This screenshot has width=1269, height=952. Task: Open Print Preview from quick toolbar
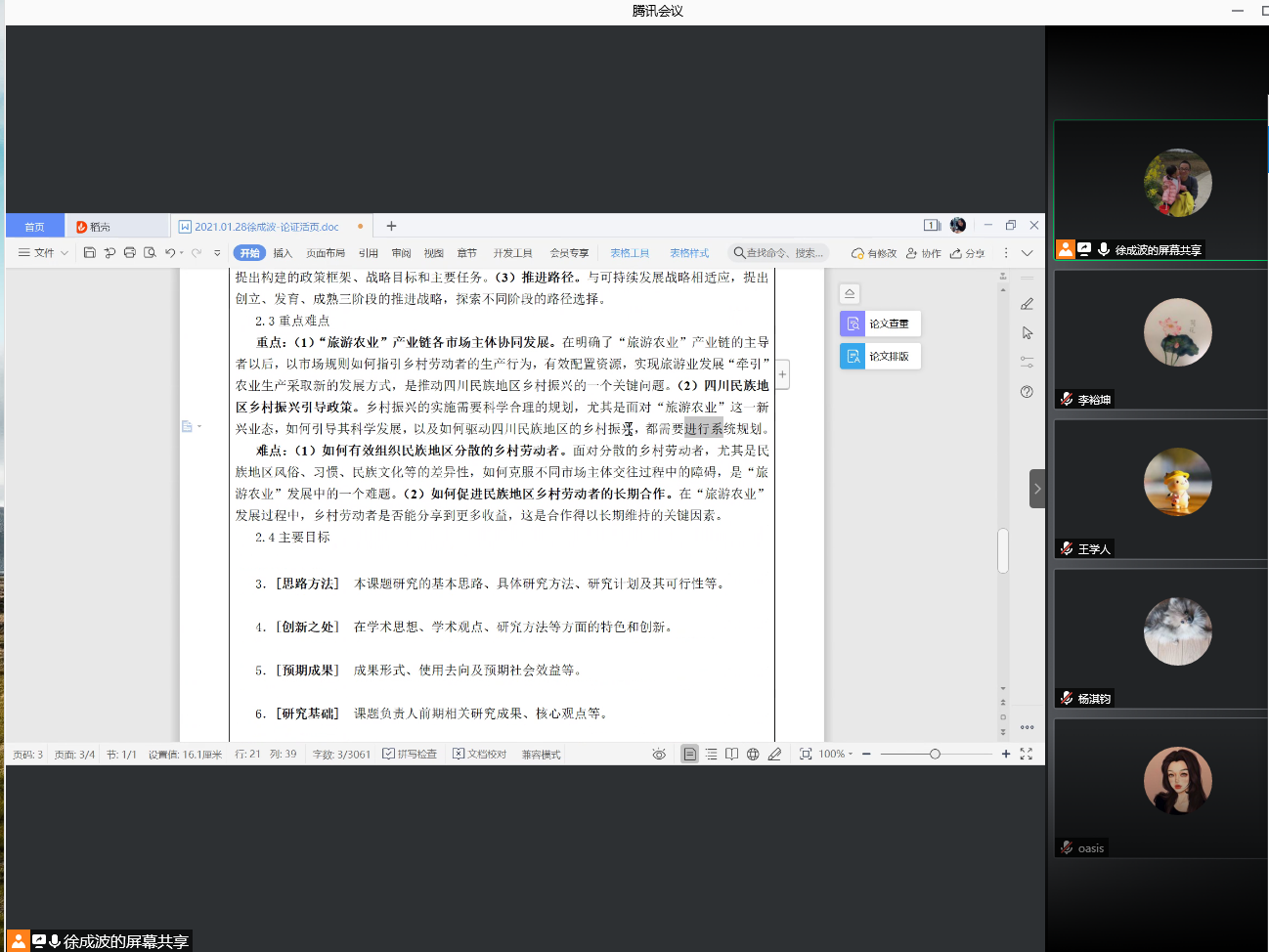tap(150, 253)
